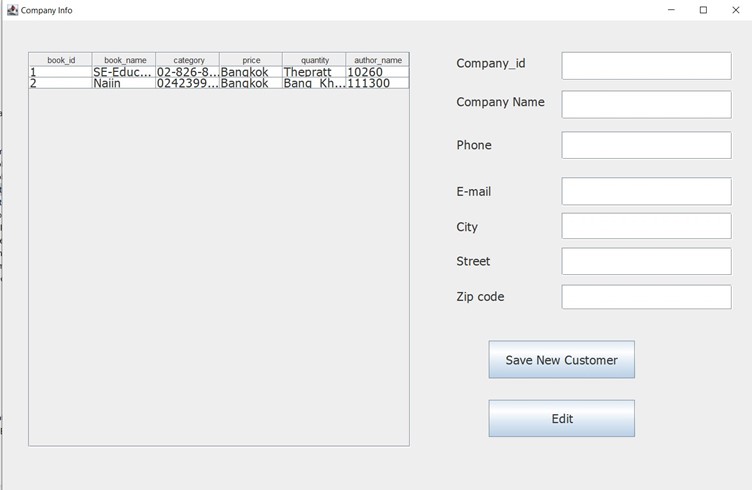This screenshot has width=752, height=490.
Task: Select the City input field
Action: [x=646, y=226]
